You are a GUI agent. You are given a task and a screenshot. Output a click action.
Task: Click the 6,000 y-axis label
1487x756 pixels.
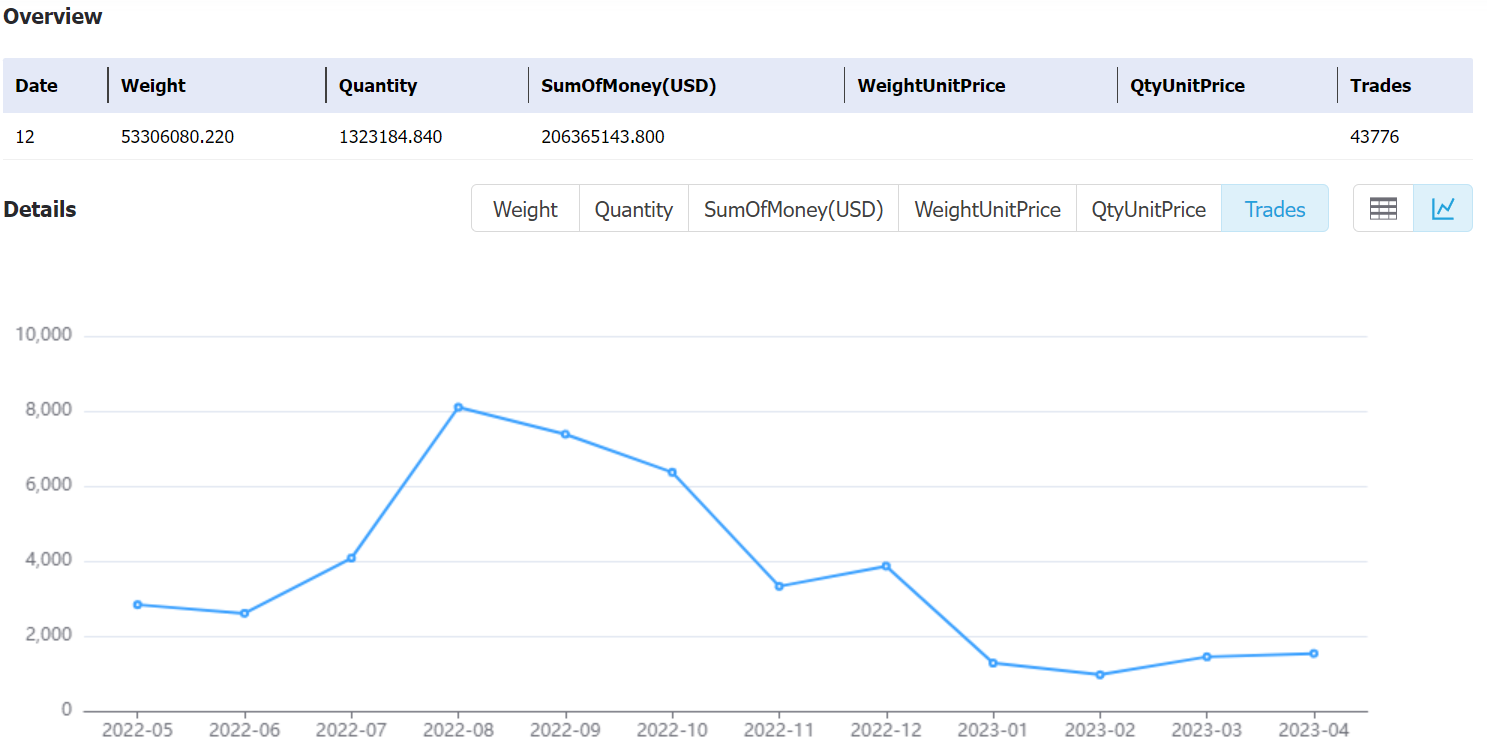pos(48,485)
